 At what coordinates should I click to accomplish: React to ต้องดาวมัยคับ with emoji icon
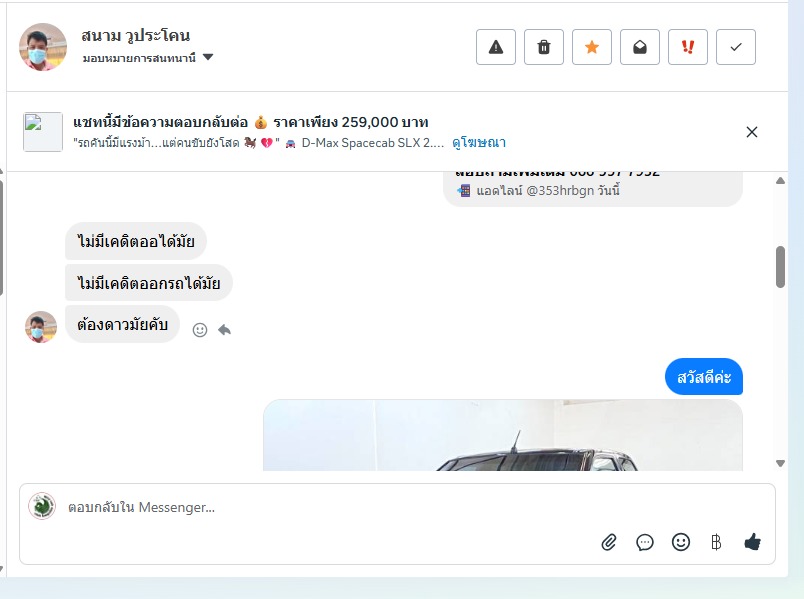coord(200,330)
